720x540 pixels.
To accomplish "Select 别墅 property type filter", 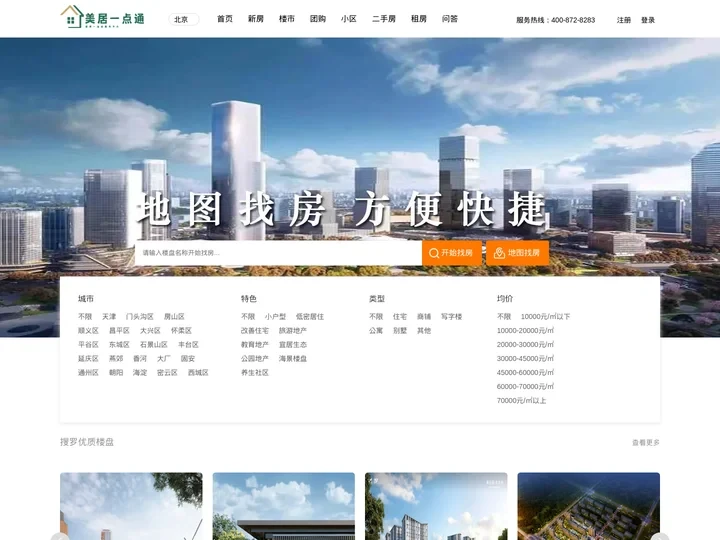I will tap(400, 331).
